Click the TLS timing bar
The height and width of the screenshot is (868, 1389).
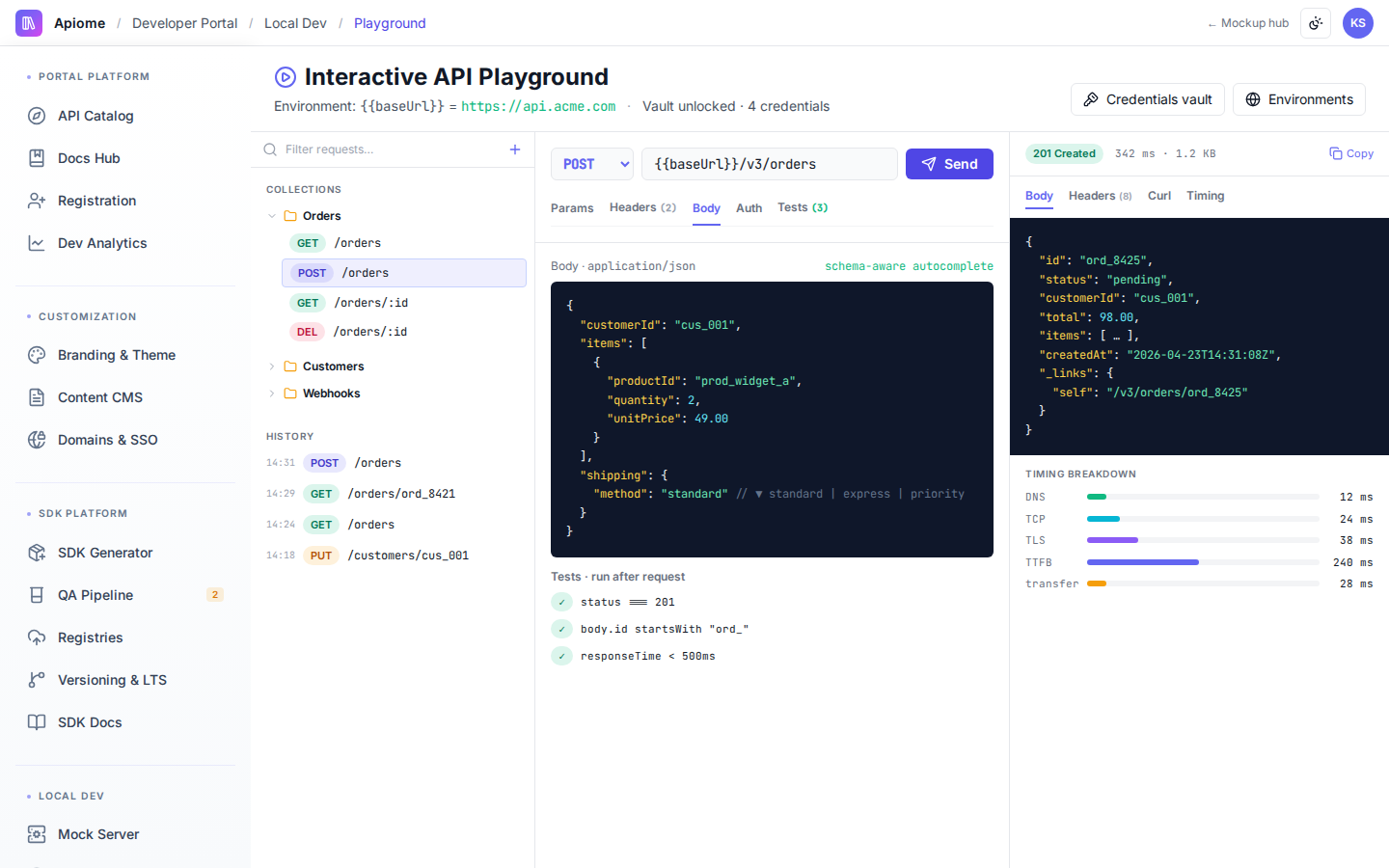click(1203, 540)
